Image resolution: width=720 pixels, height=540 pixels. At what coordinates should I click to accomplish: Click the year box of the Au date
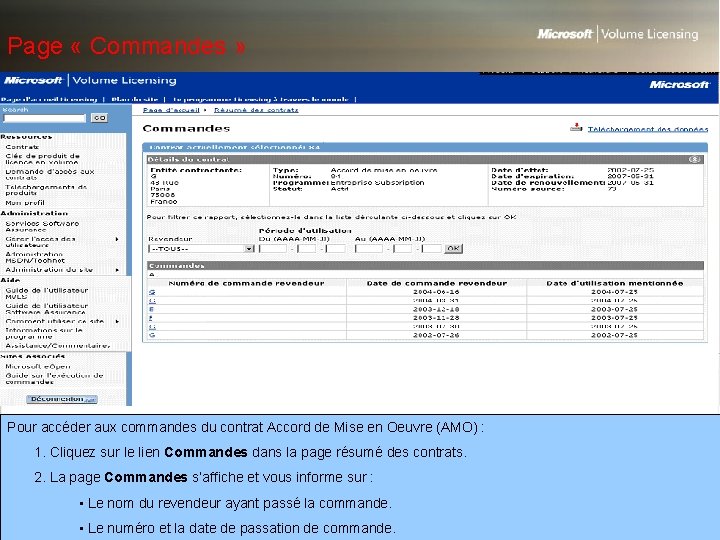tap(369, 248)
